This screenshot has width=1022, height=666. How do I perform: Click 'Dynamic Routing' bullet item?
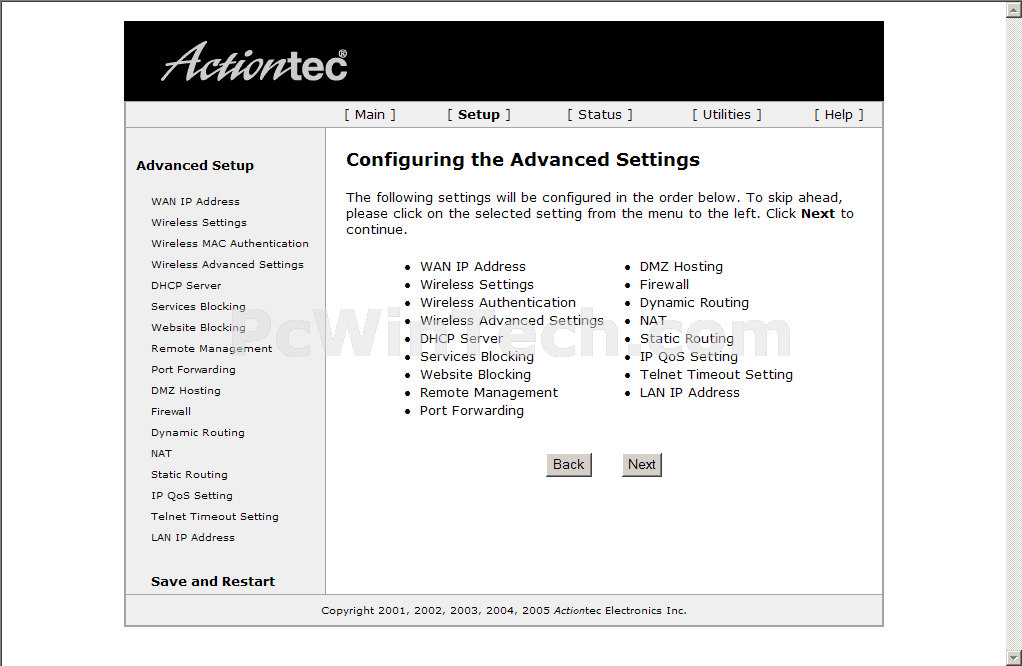(x=694, y=302)
